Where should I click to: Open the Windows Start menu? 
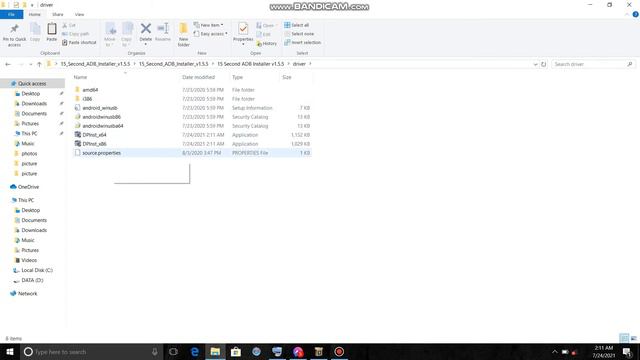[9, 352]
